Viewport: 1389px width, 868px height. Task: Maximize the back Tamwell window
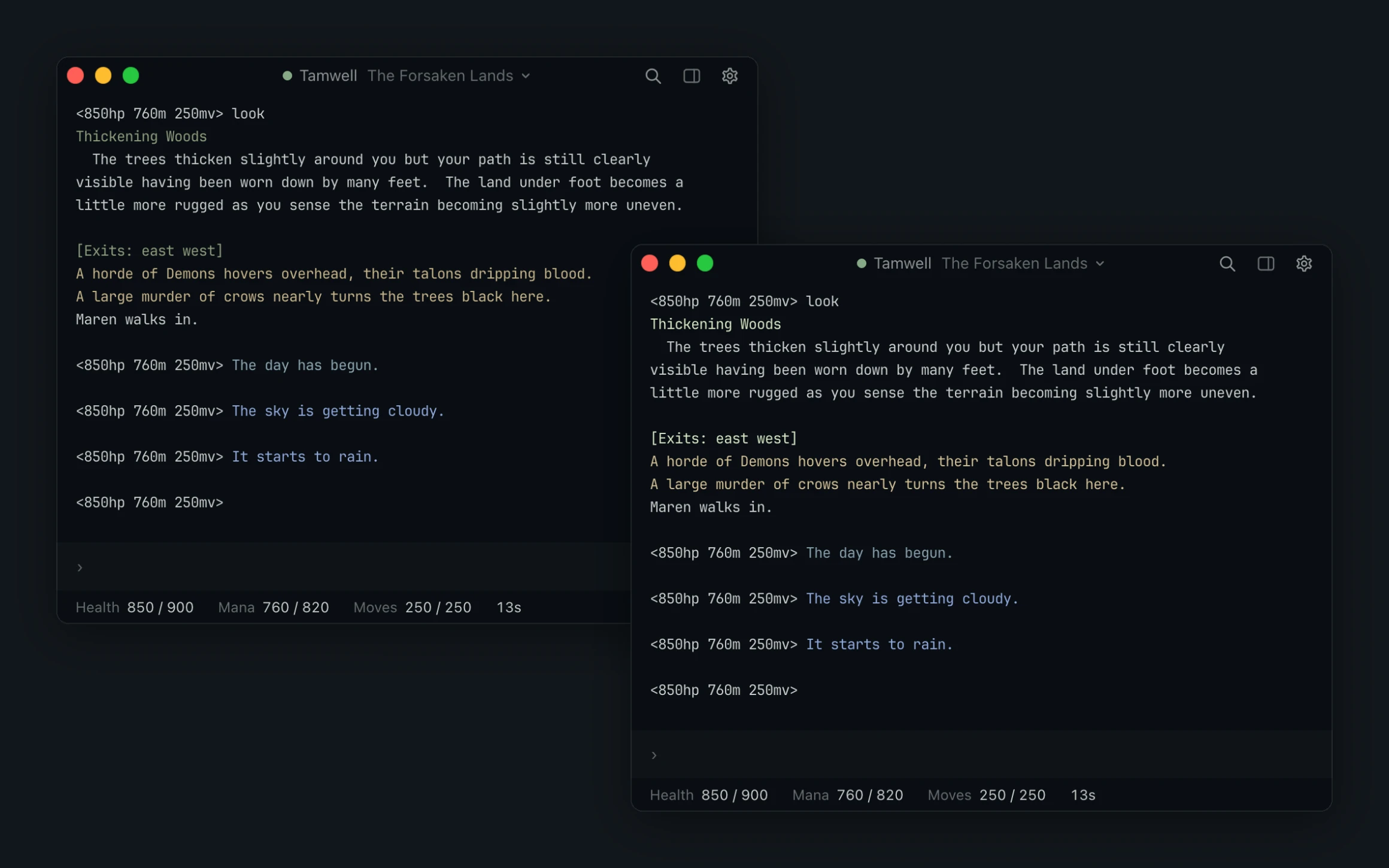131,75
